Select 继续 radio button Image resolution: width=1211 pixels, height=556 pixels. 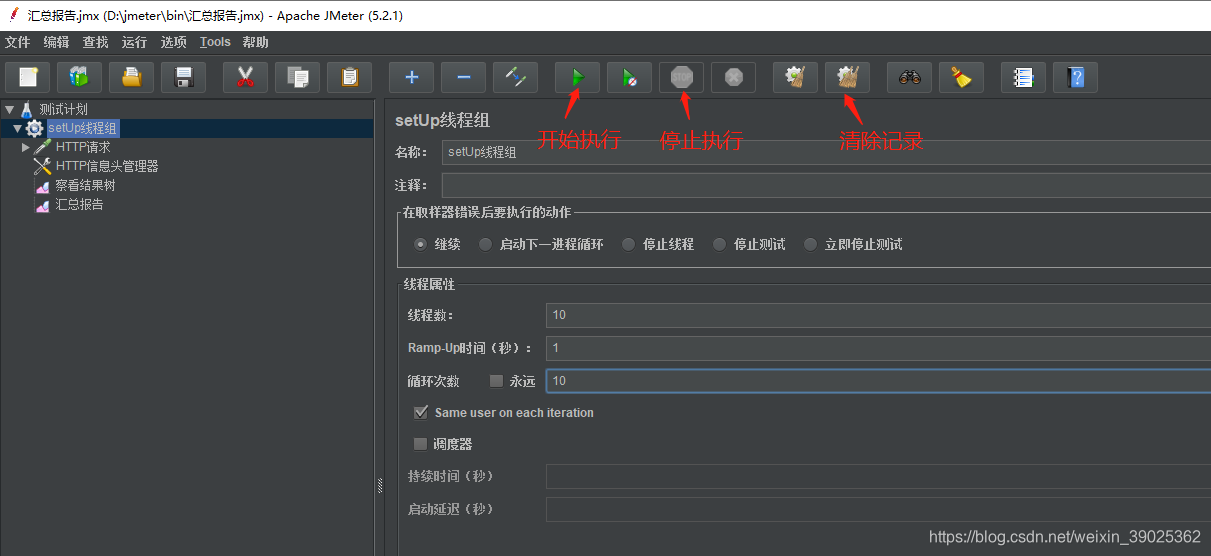point(420,244)
